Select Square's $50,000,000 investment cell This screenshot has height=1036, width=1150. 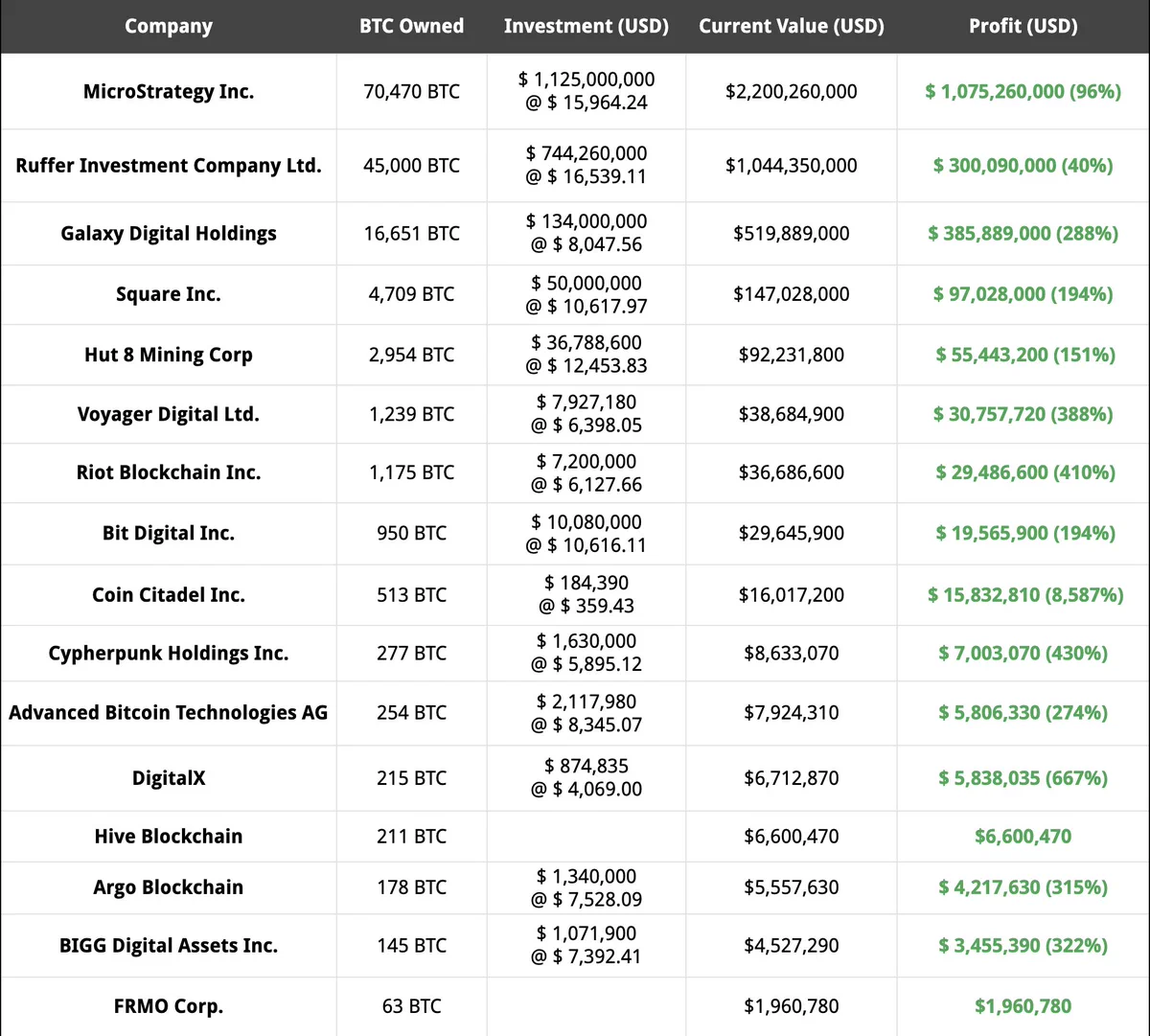click(586, 294)
